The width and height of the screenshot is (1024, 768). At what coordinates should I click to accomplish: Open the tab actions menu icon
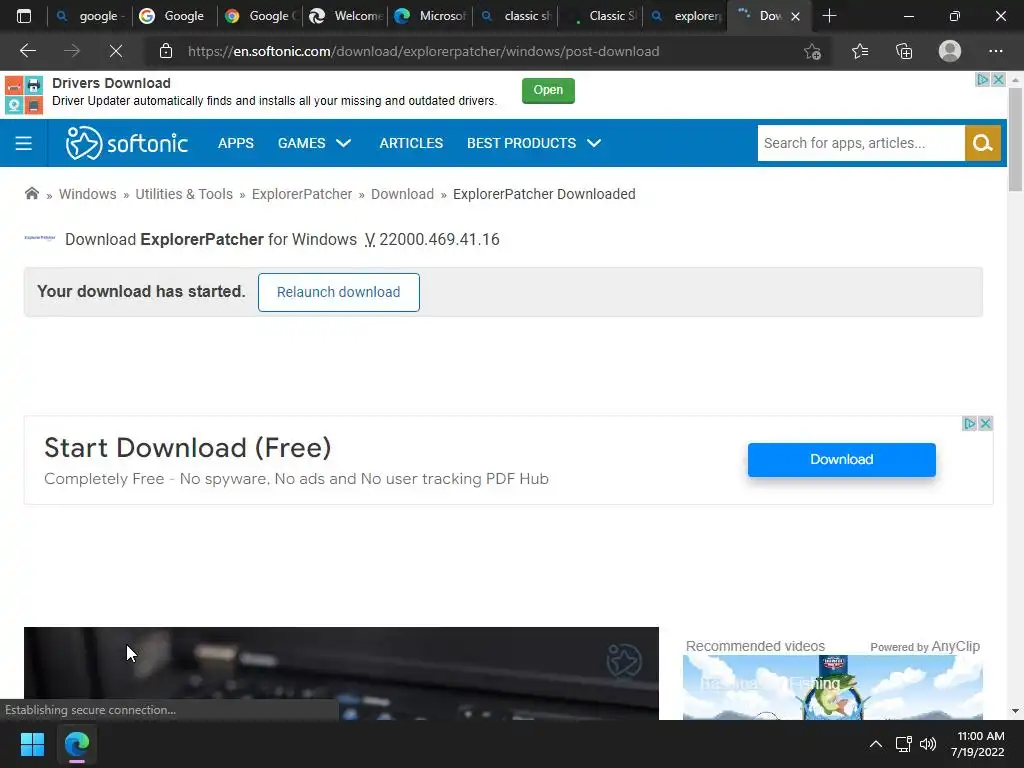tap(24, 16)
